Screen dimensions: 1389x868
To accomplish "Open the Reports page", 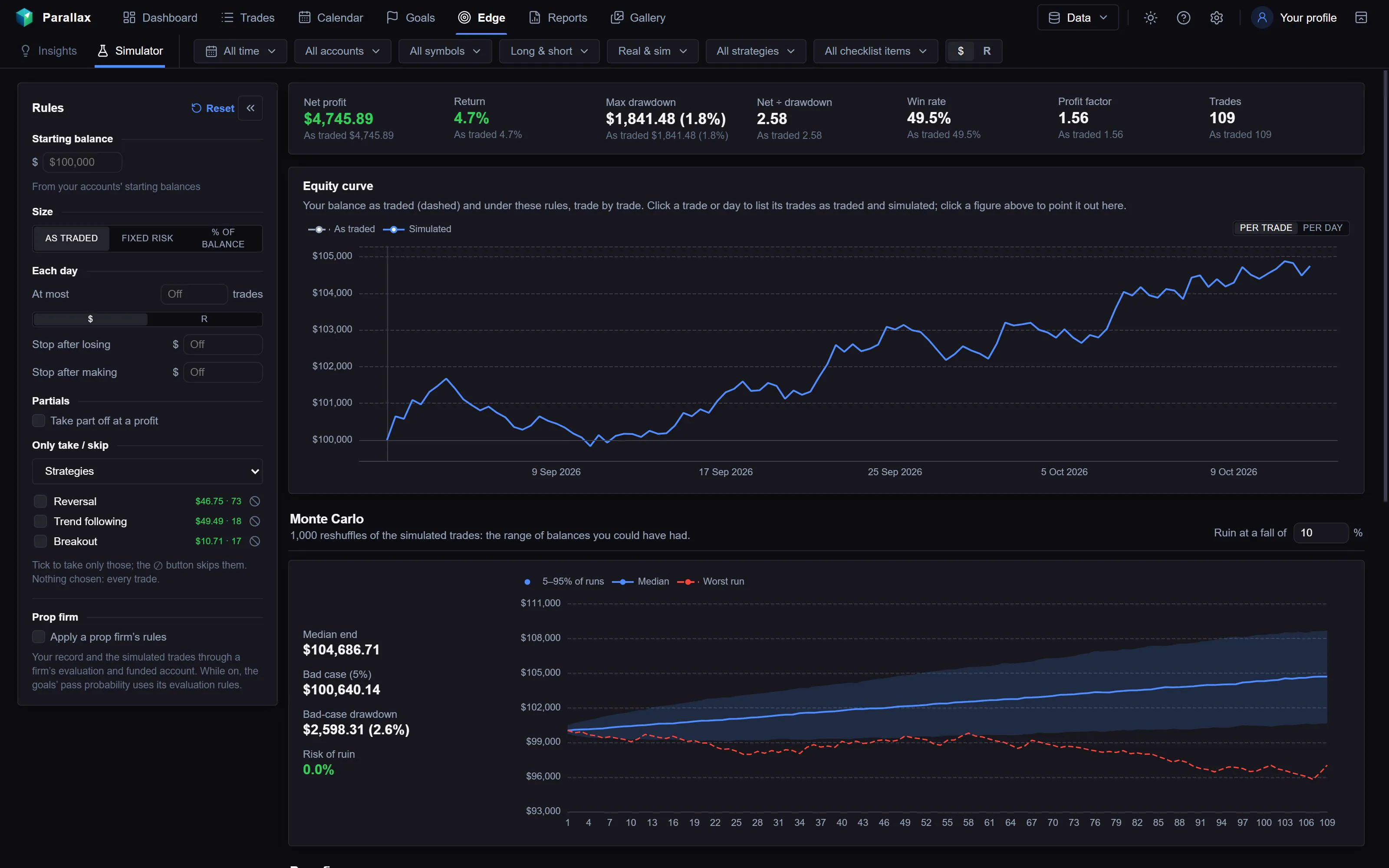I will pyautogui.click(x=558, y=18).
